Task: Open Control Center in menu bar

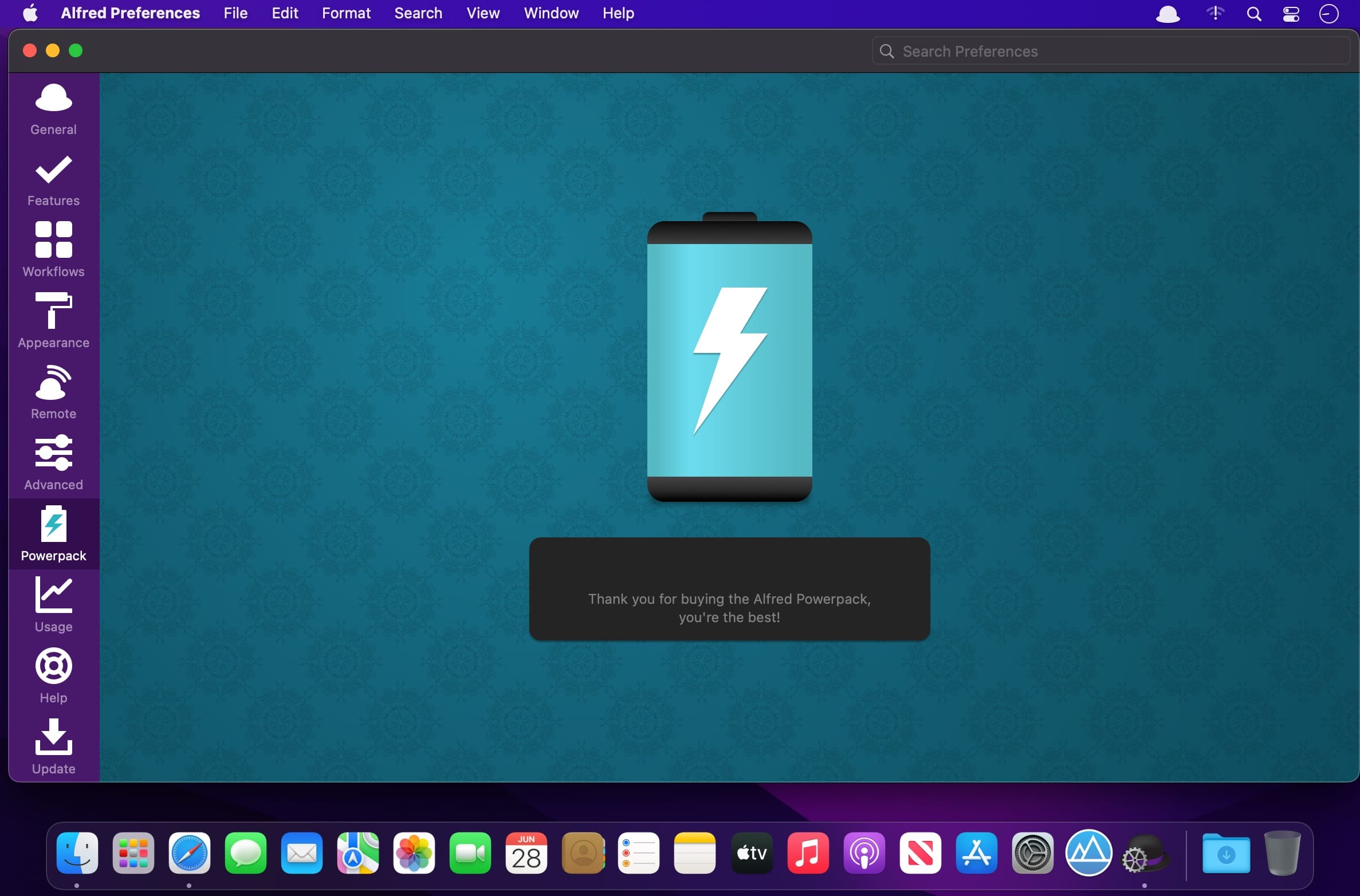Action: coord(1291,13)
